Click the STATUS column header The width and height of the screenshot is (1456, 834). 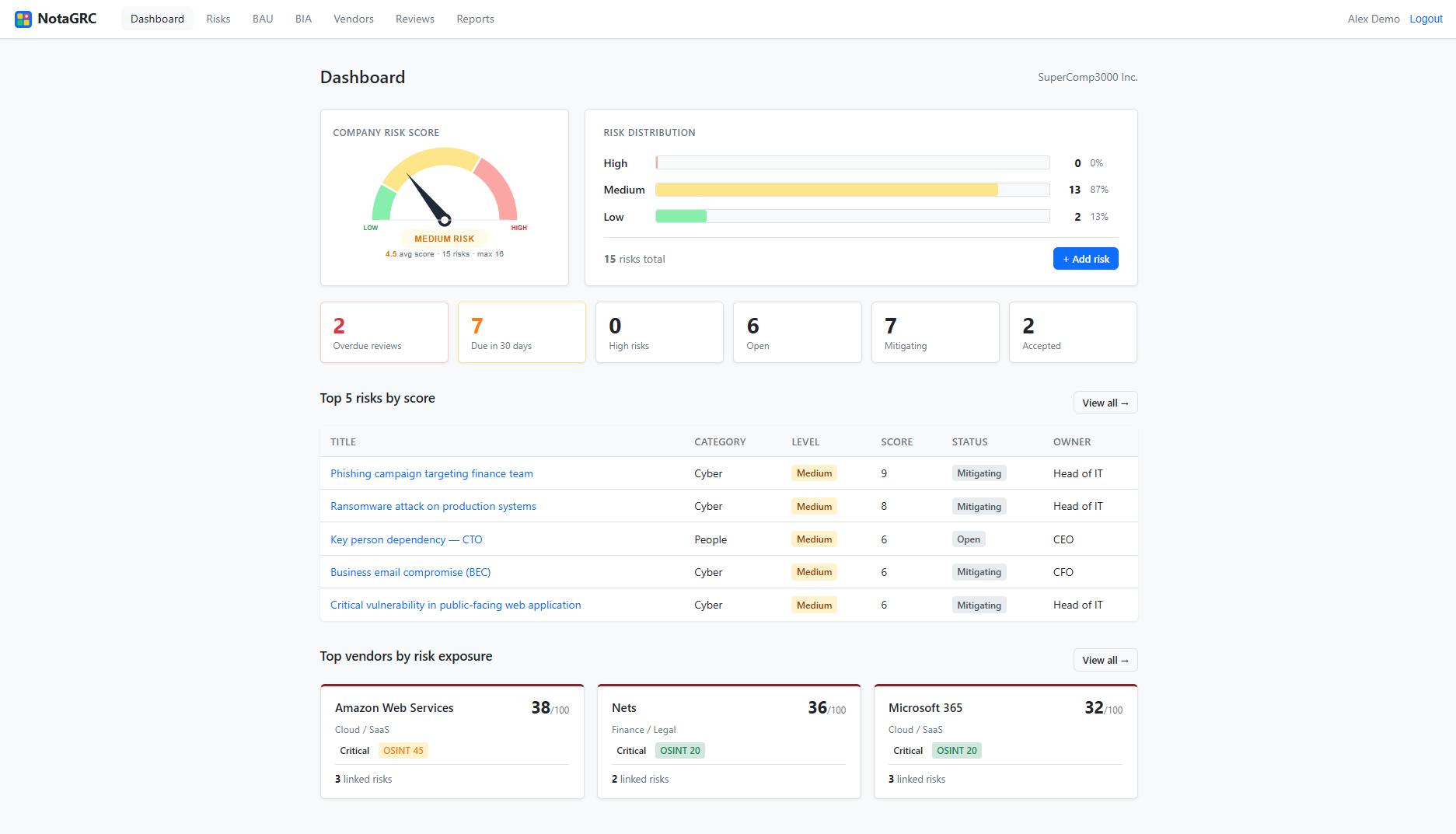click(969, 441)
